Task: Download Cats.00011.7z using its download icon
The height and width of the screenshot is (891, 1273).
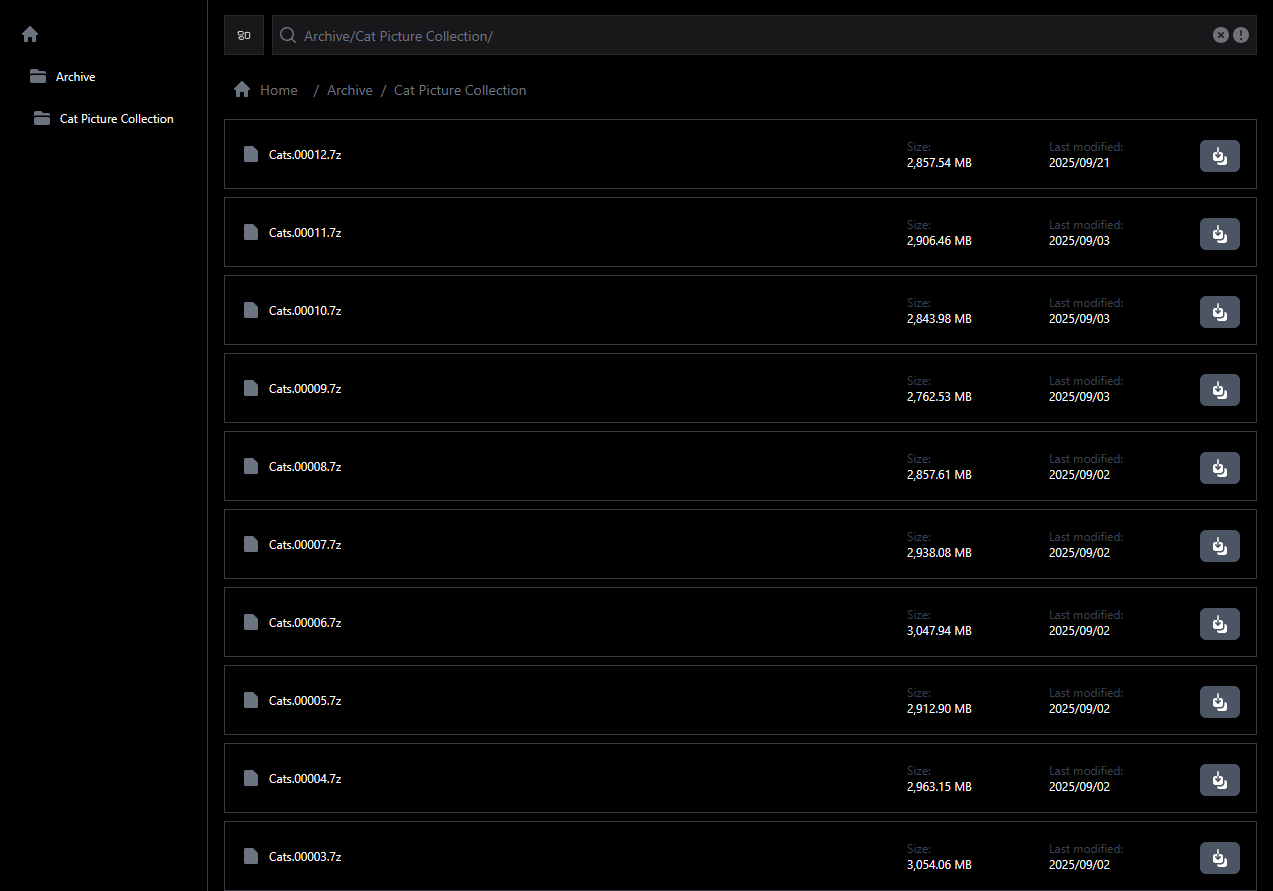Action: pyautogui.click(x=1219, y=234)
